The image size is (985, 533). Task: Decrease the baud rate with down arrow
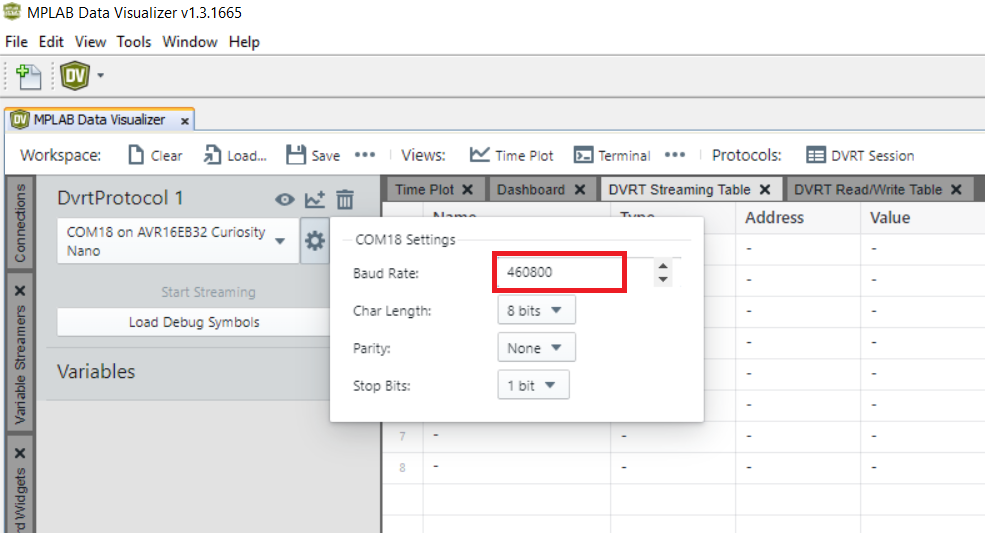(x=663, y=279)
